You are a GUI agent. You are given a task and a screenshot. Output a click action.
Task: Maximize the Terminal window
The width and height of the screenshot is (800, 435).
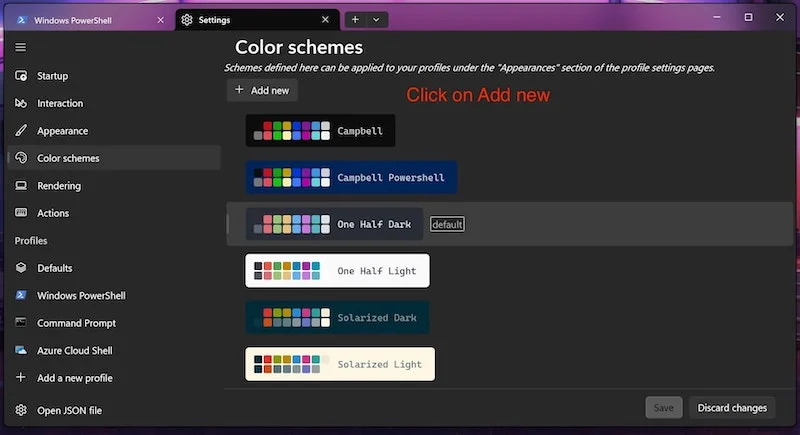(748, 17)
